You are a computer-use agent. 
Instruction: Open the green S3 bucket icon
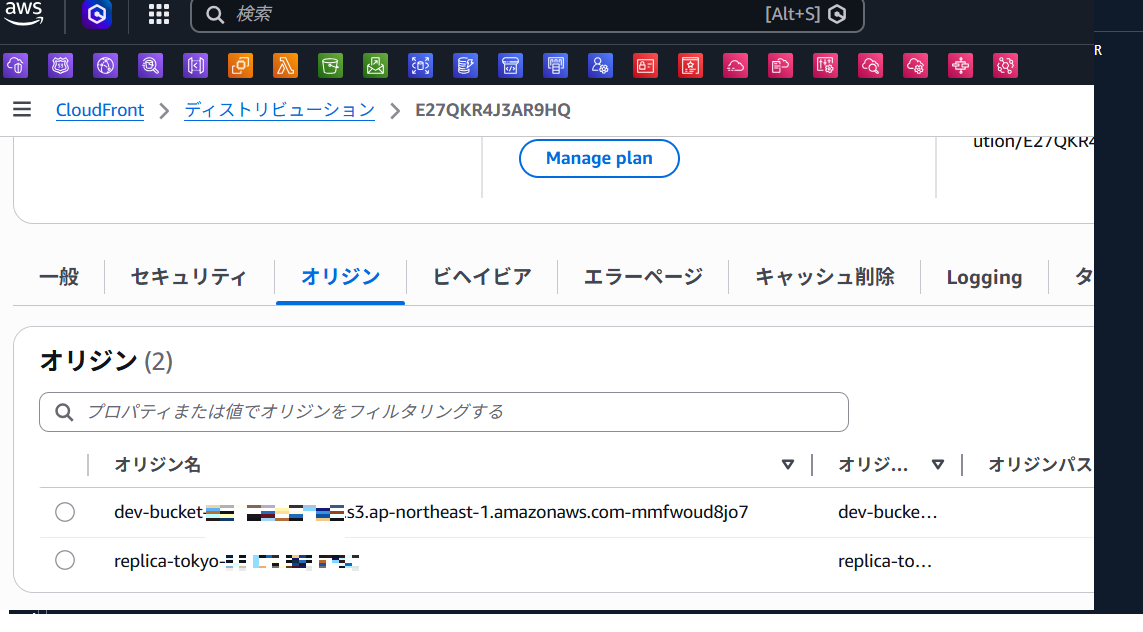330,65
